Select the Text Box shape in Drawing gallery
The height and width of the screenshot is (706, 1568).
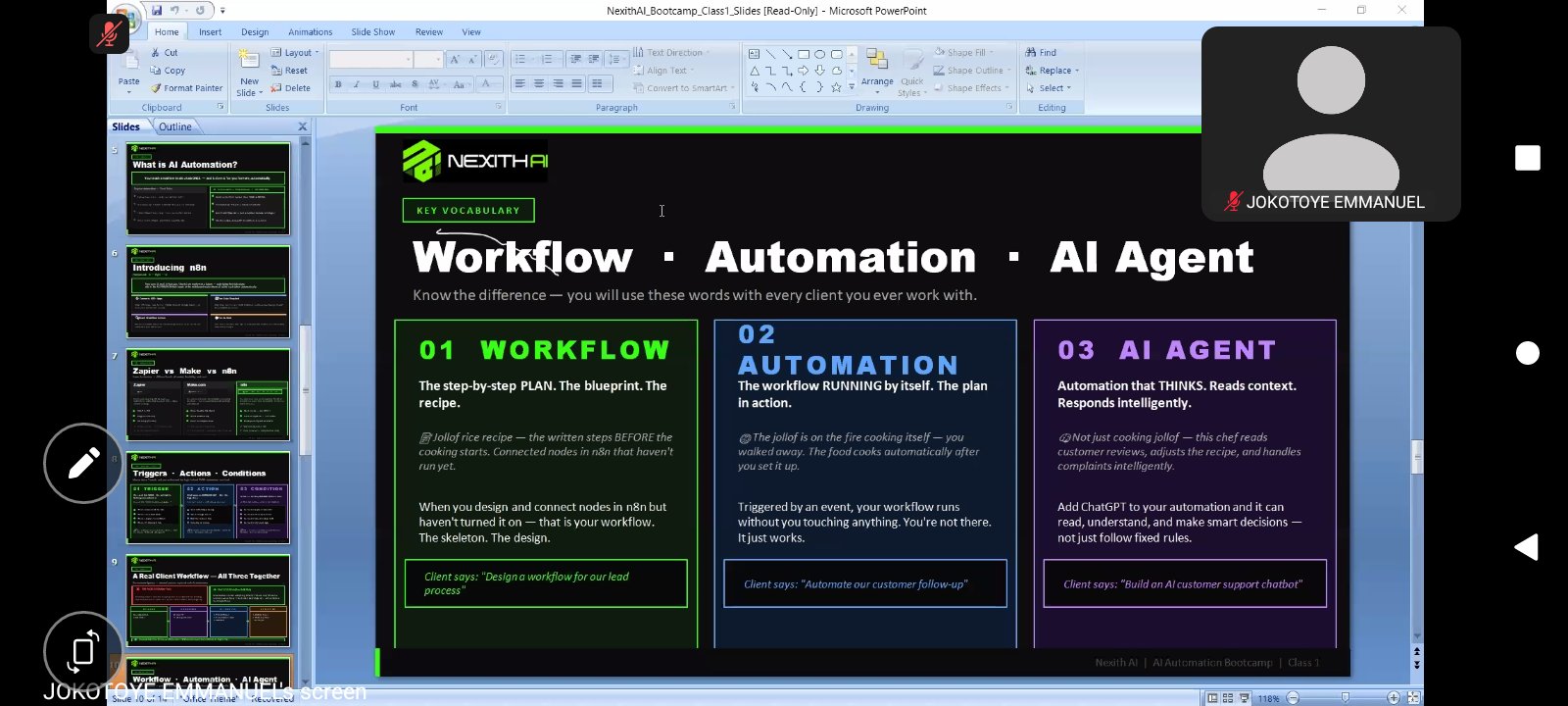pos(754,54)
